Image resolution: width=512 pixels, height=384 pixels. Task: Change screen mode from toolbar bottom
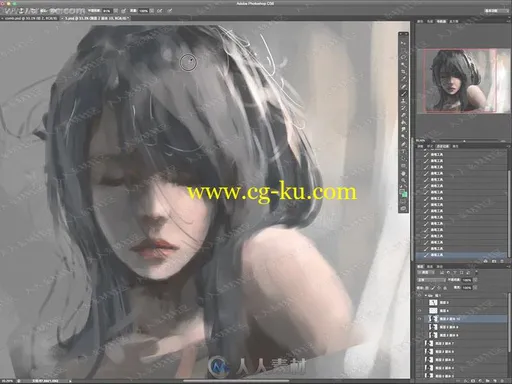pos(403,209)
